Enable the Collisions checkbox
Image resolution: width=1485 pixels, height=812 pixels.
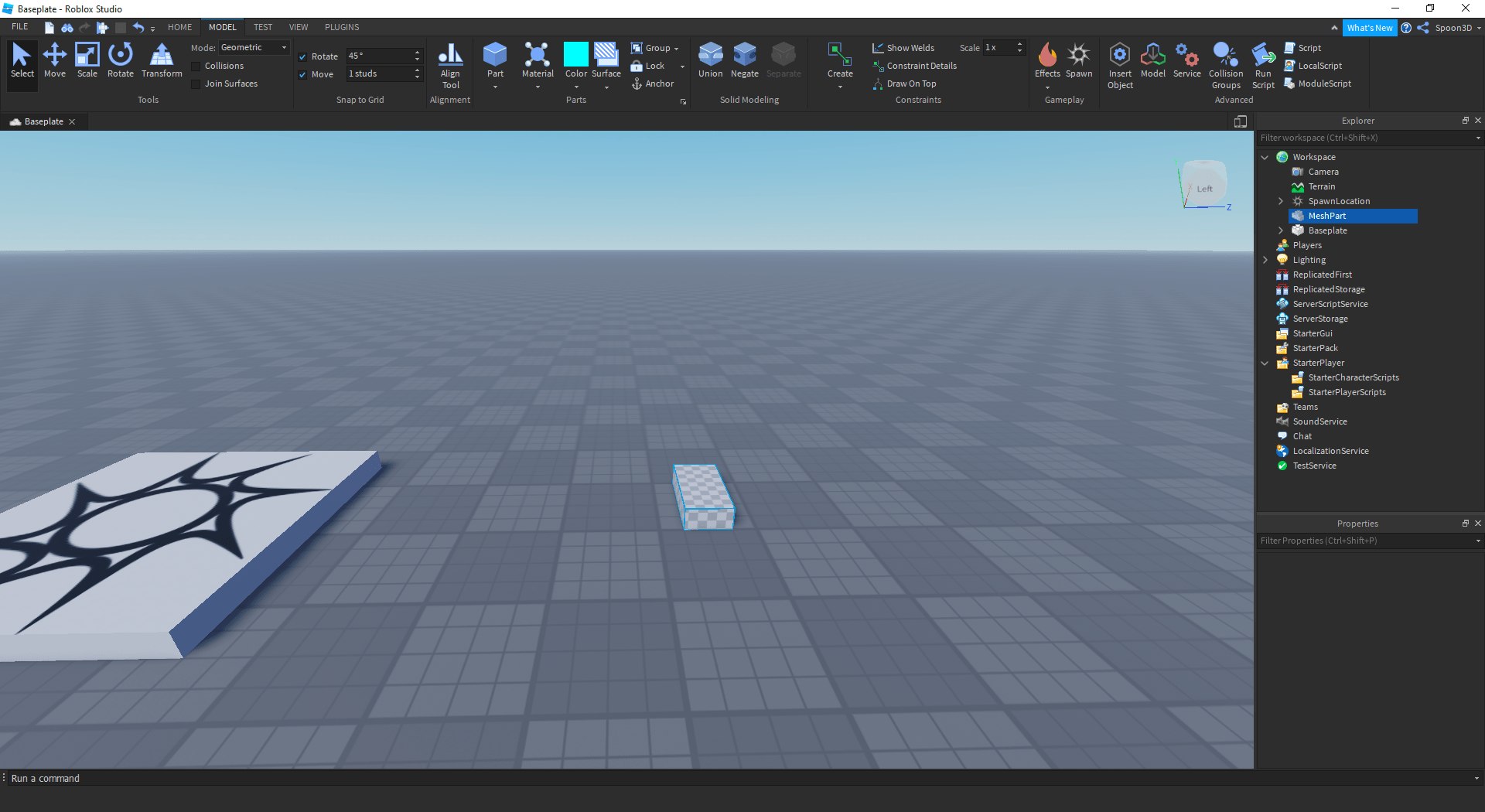(196, 66)
